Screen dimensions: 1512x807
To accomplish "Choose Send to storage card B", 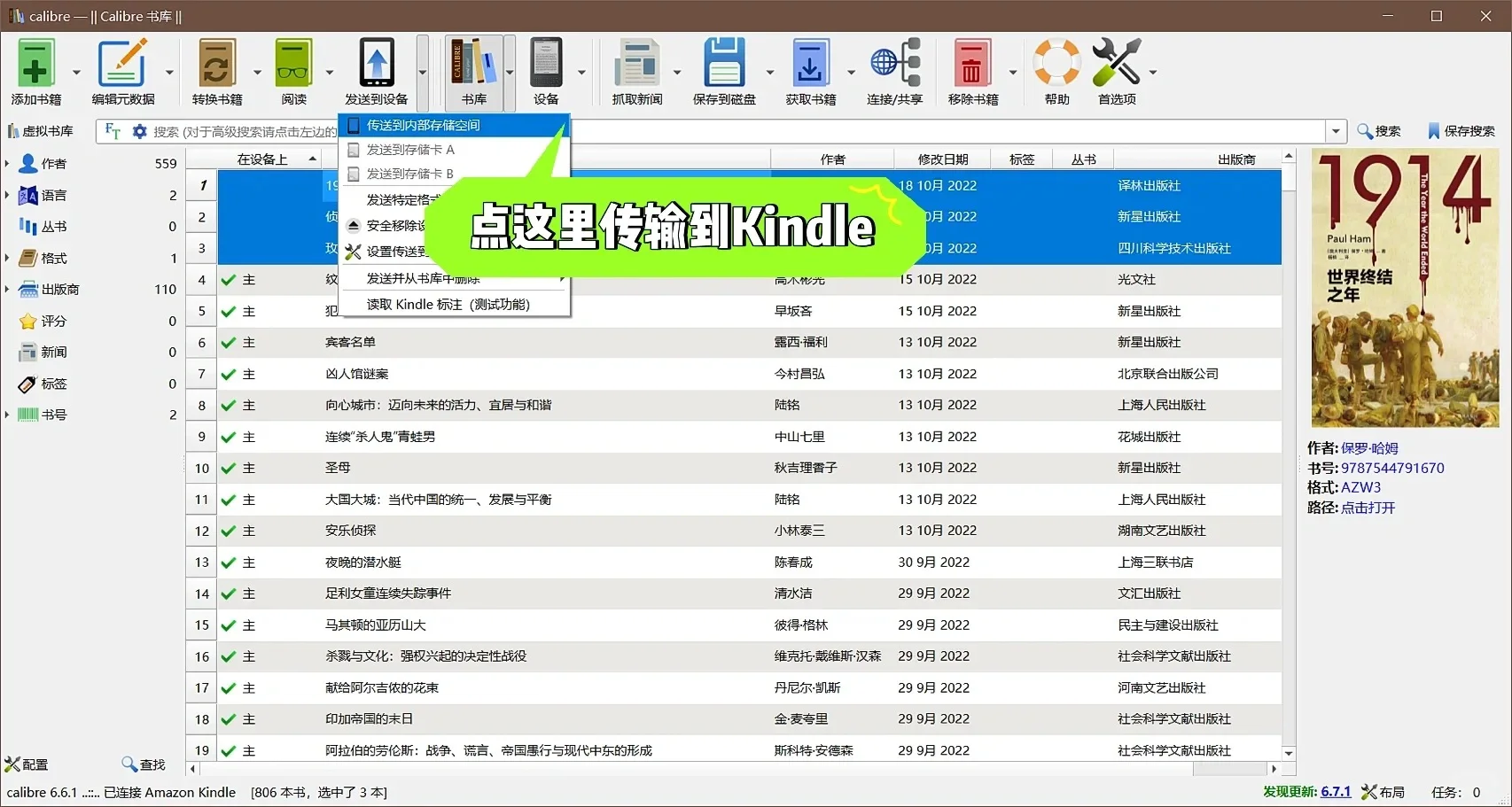I will (454, 174).
